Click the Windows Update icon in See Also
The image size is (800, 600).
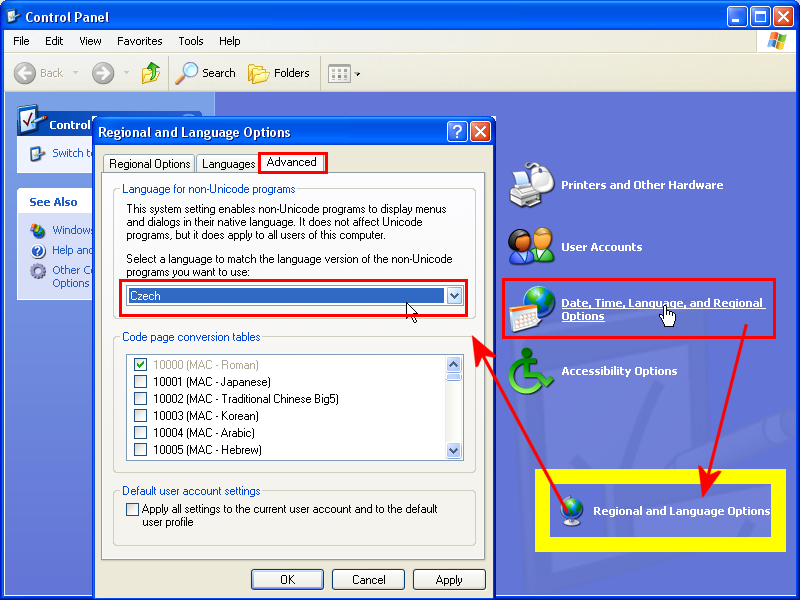38,231
